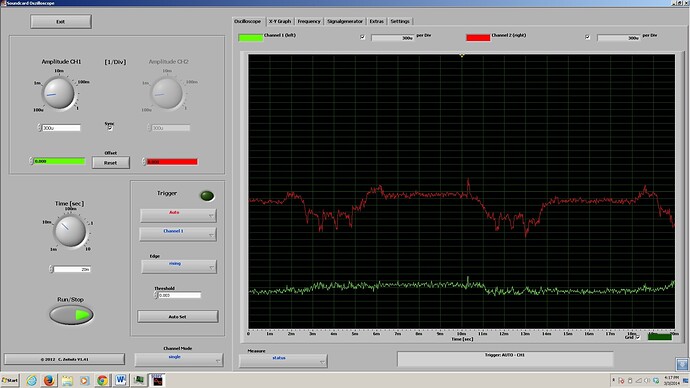Toggle the Sync checkbox between amplitudes

point(110,128)
